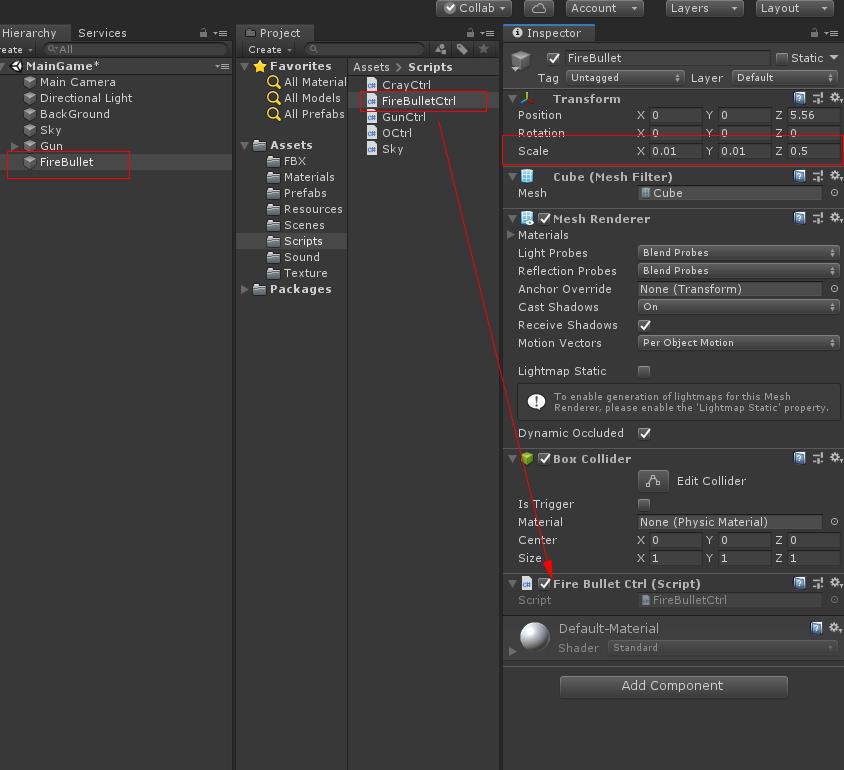
Task: Open Mesh Renderer gear menu
Action: [x=835, y=218]
